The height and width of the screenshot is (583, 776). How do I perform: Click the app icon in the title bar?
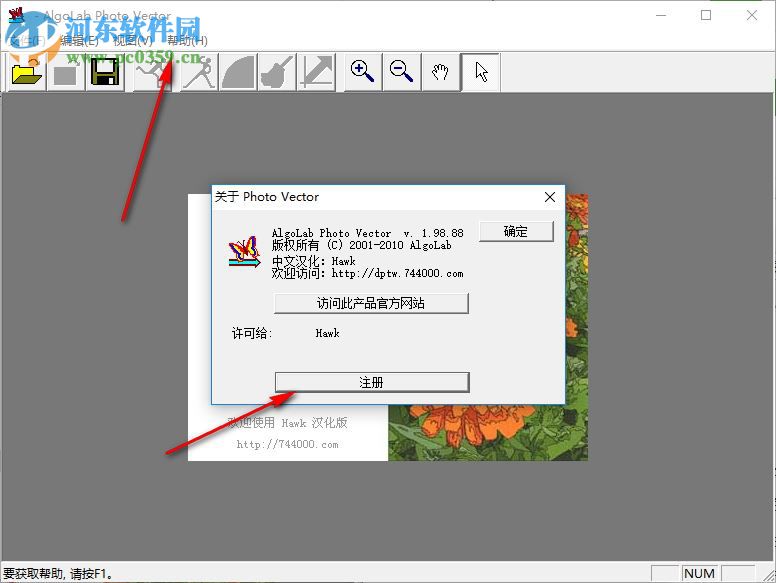pyautogui.click(x=16, y=15)
